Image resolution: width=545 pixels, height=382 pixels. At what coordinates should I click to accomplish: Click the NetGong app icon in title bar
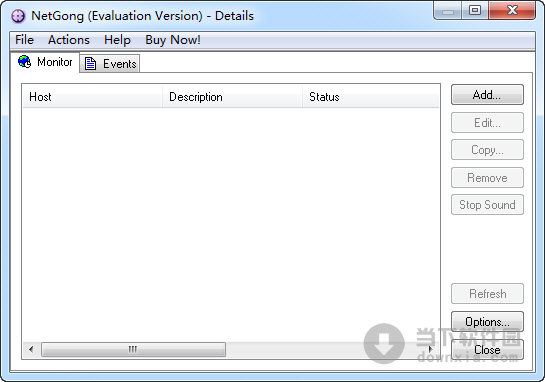pos(18,16)
